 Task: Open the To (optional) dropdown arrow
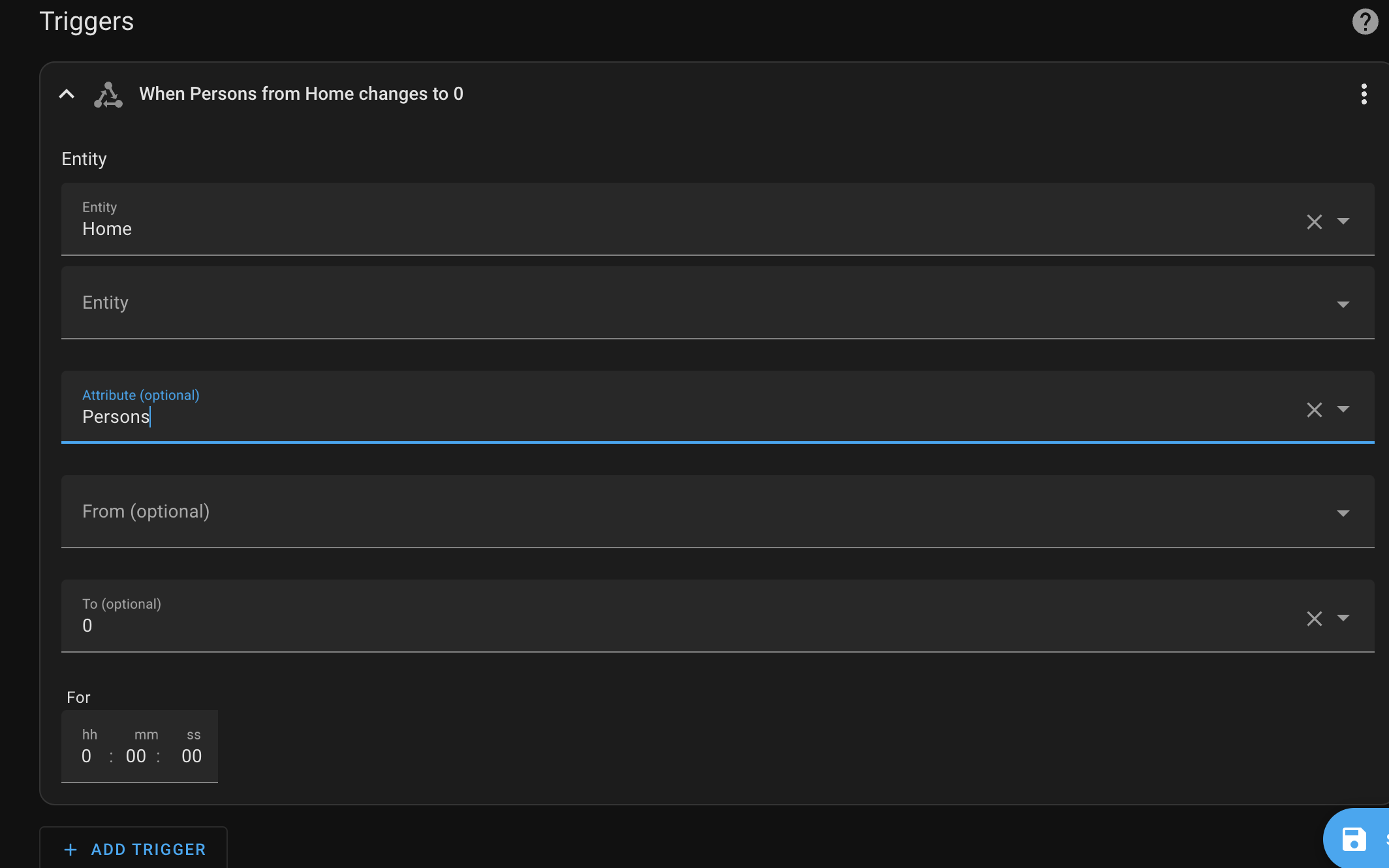tap(1343, 618)
